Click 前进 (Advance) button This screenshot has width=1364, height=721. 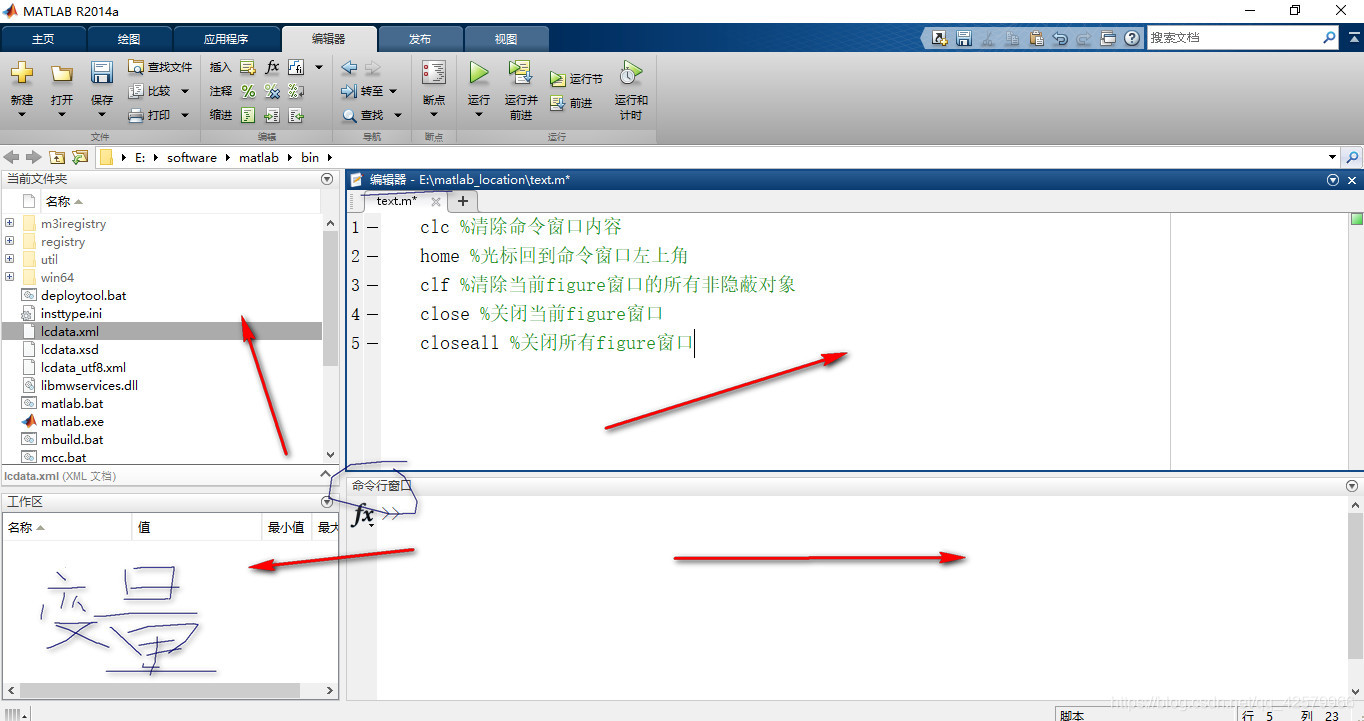click(571, 102)
